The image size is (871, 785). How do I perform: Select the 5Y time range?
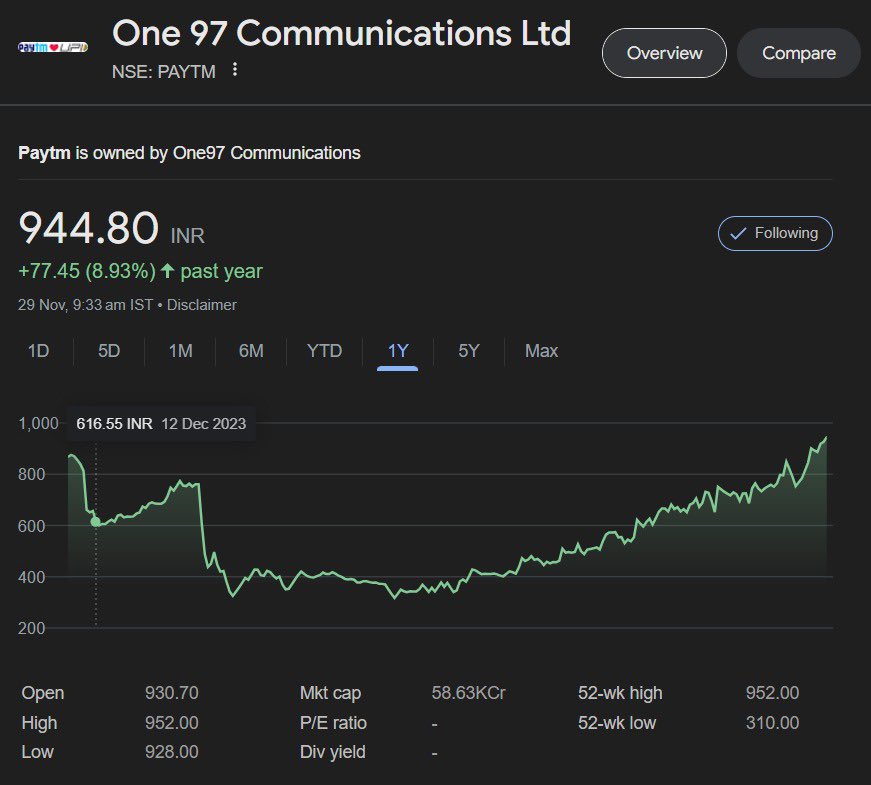click(468, 351)
